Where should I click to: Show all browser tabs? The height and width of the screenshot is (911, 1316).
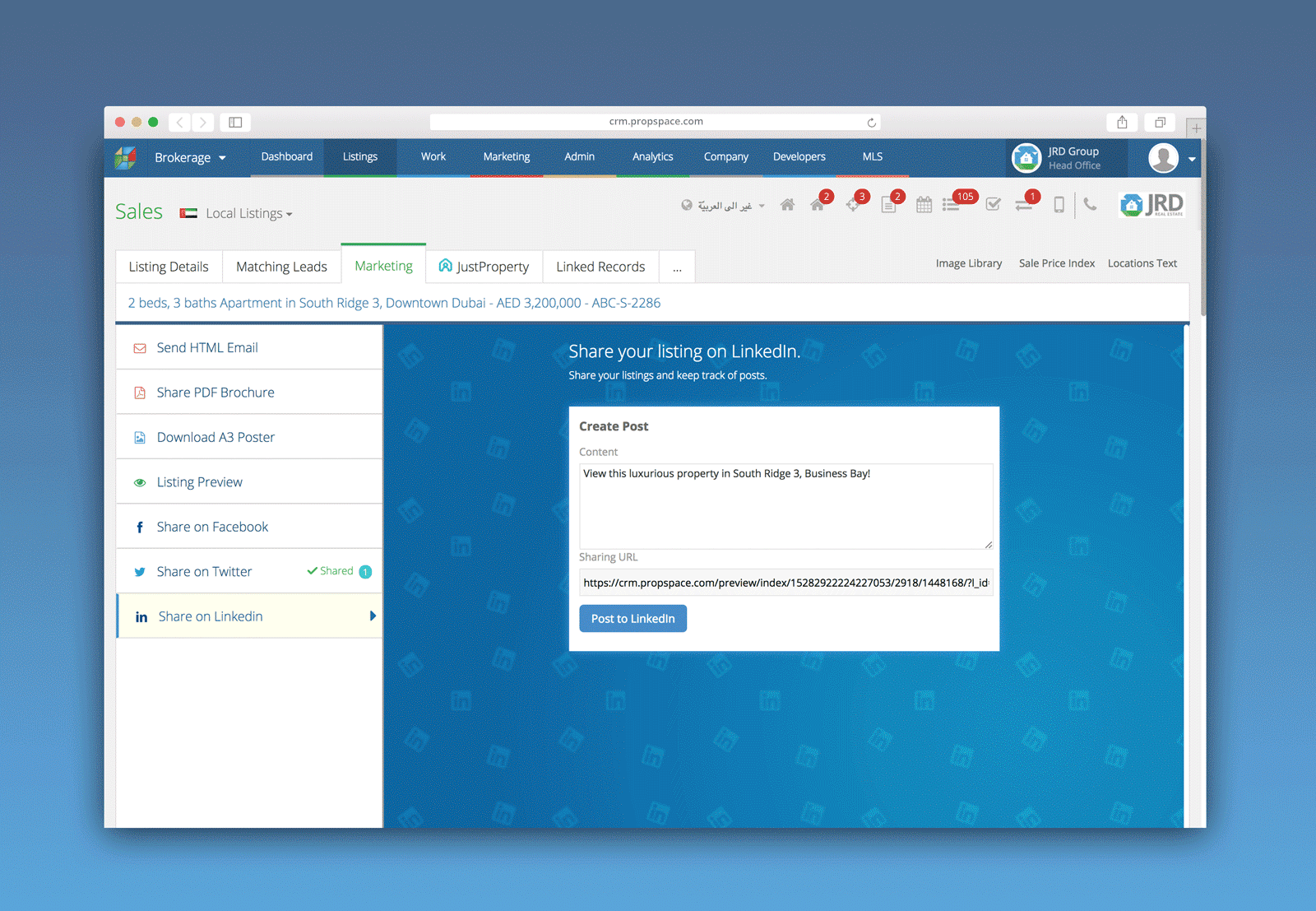click(x=1160, y=123)
